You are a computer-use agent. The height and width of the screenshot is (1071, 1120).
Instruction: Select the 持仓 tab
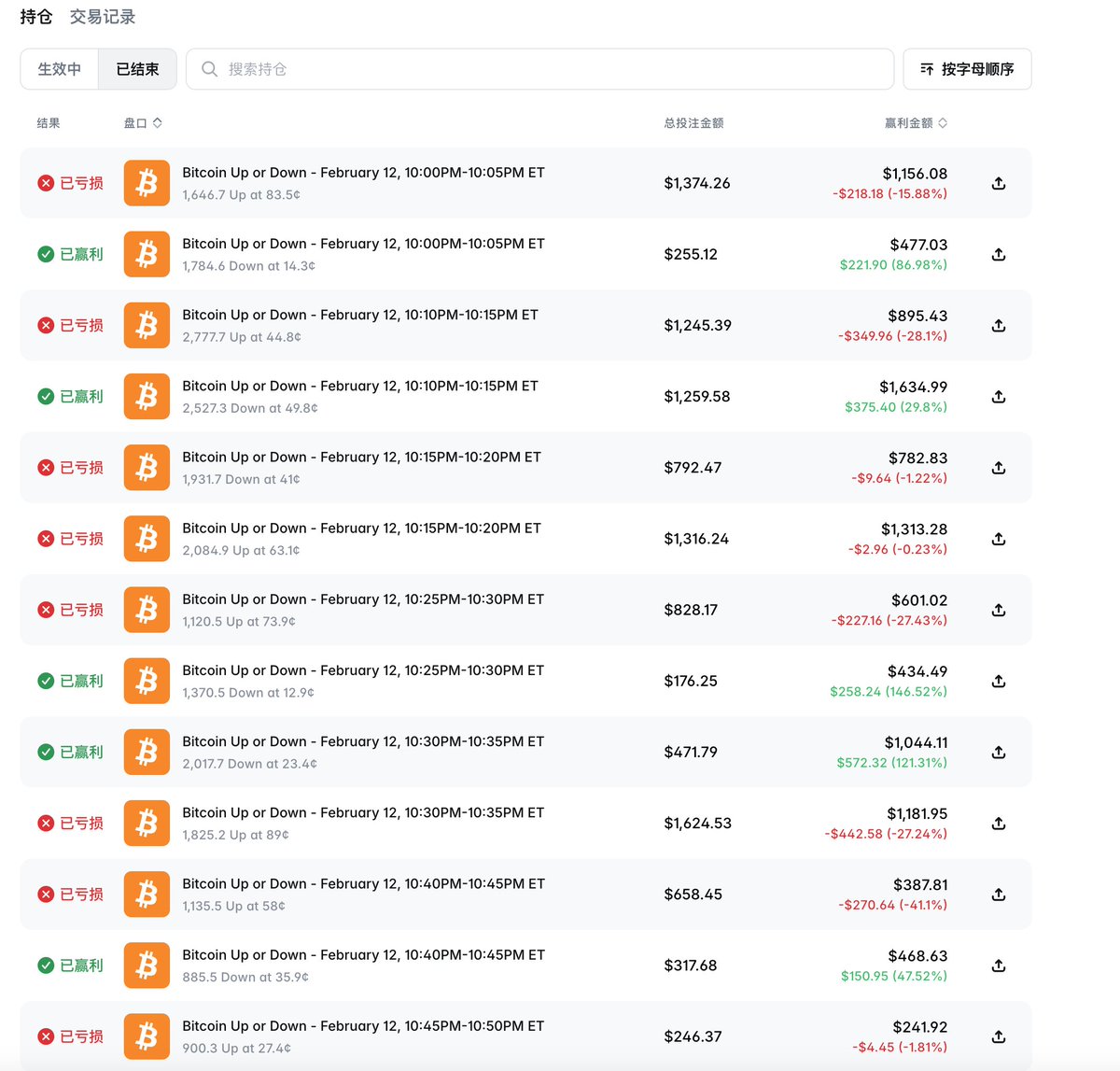pyautogui.click(x=36, y=17)
